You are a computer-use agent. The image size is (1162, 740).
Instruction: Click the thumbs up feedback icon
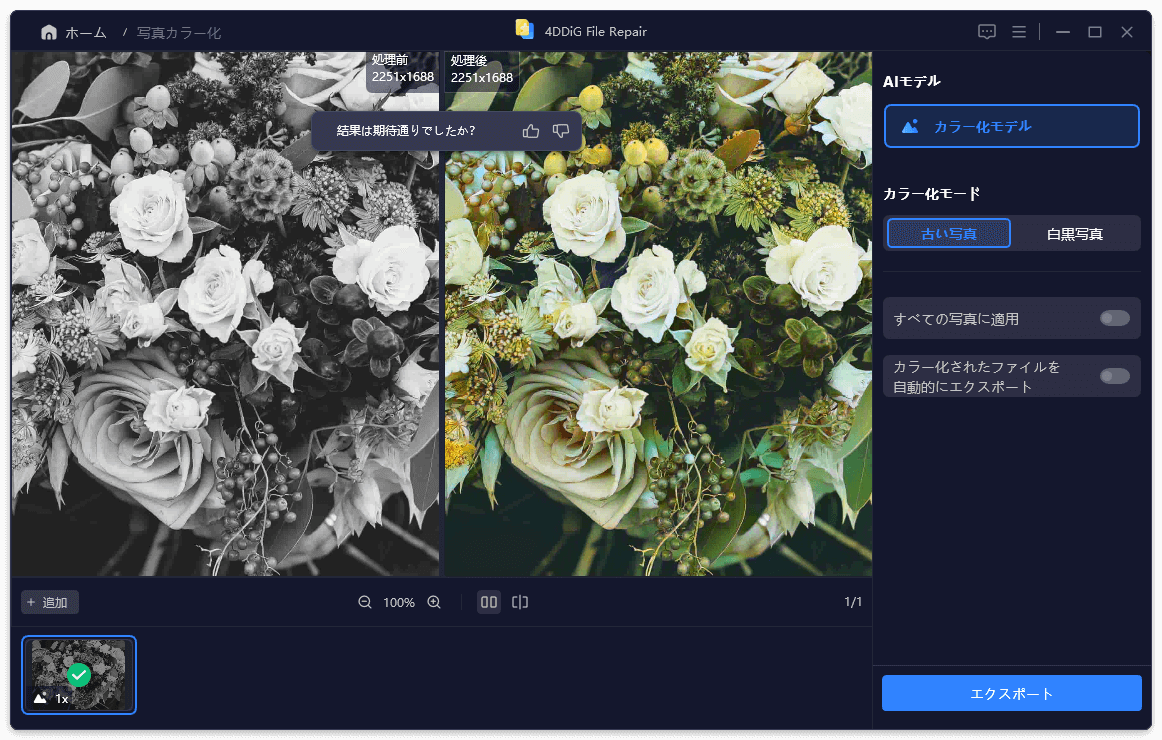tap(531, 131)
